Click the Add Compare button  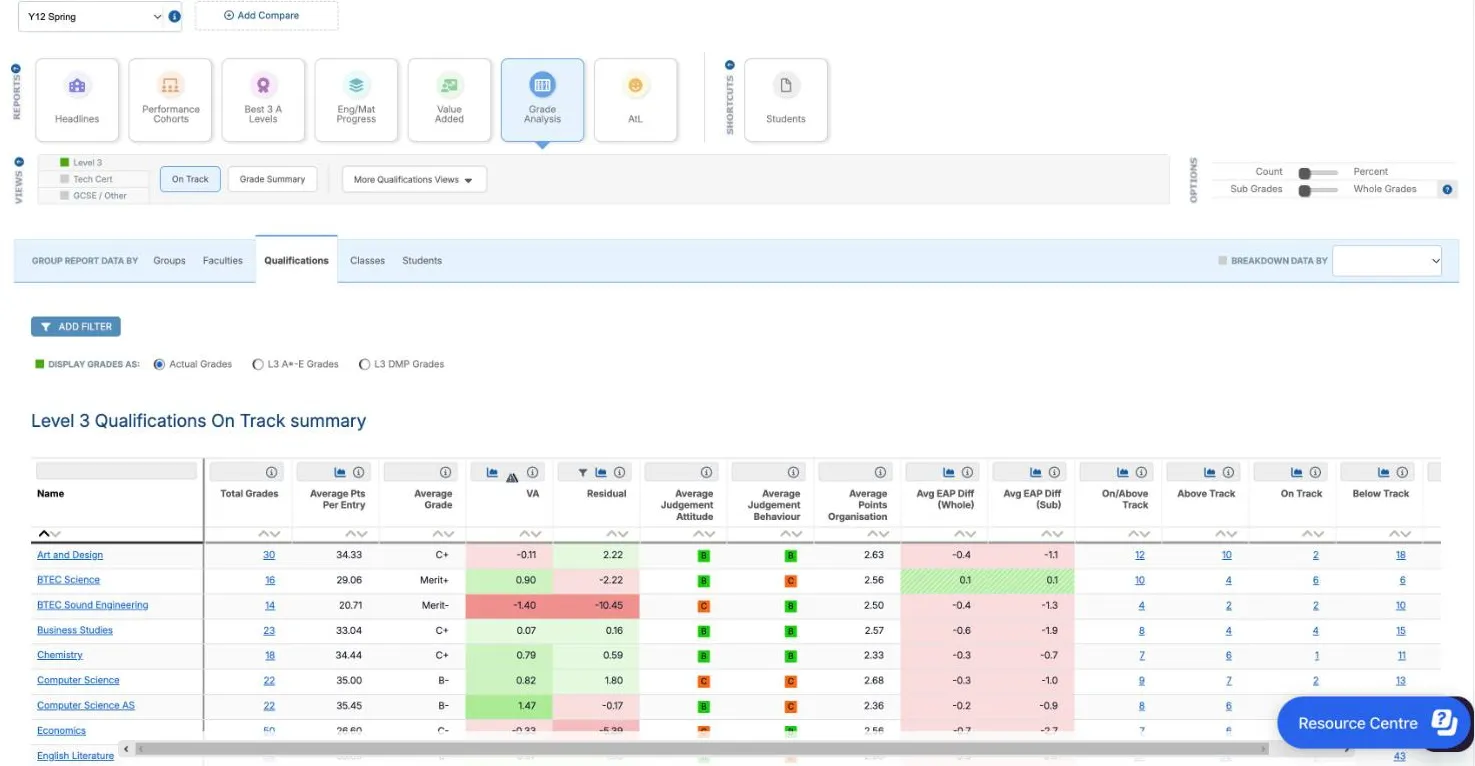(x=266, y=16)
